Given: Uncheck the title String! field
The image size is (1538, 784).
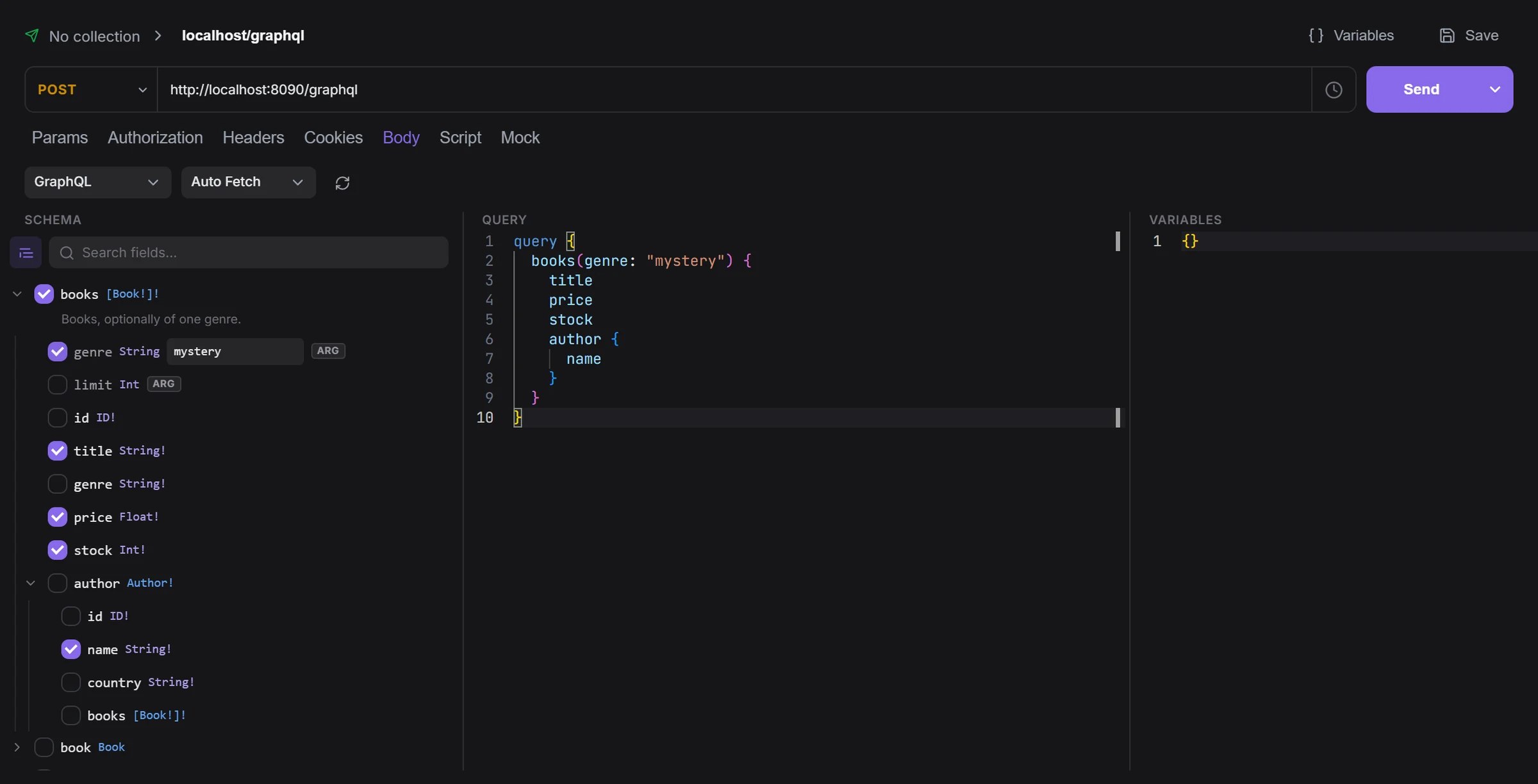Looking at the screenshot, I should pyautogui.click(x=57, y=451).
